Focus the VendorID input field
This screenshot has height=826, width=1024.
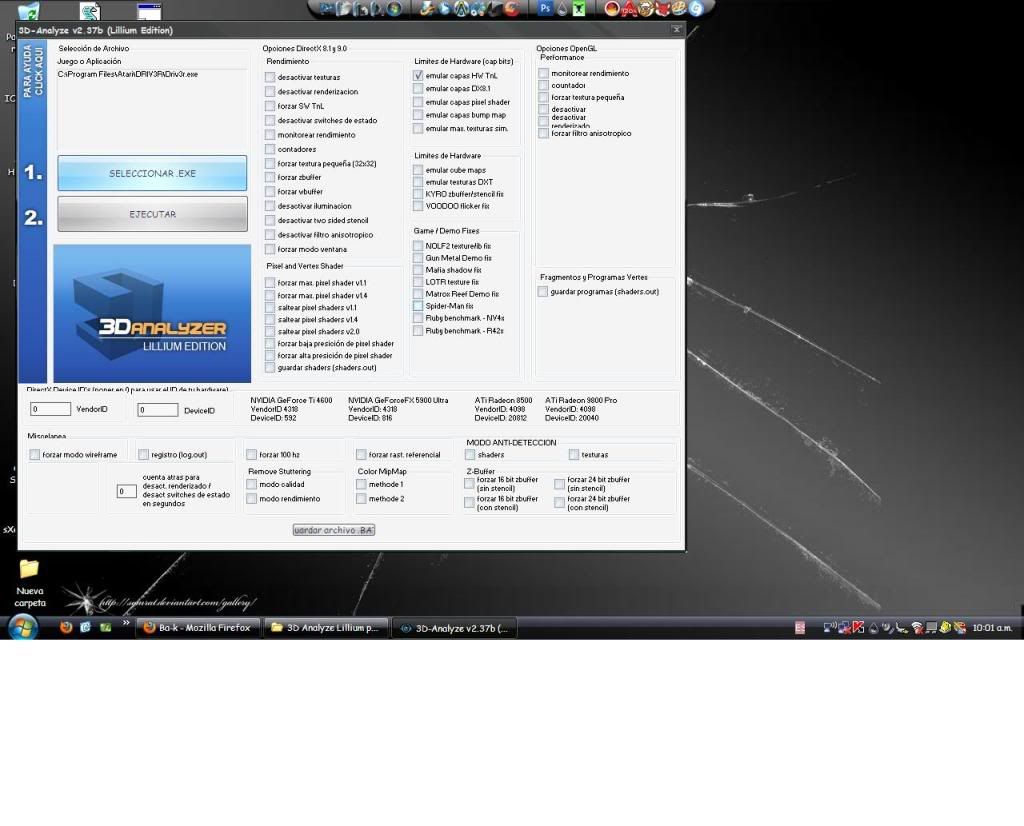click(x=50, y=409)
